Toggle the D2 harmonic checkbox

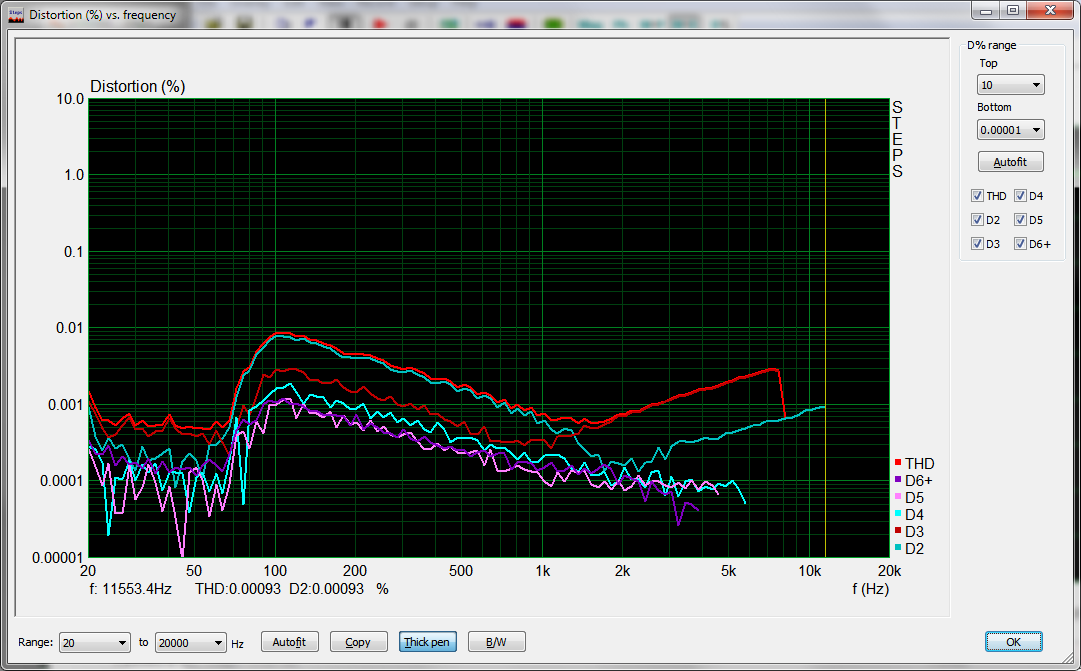(x=978, y=220)
